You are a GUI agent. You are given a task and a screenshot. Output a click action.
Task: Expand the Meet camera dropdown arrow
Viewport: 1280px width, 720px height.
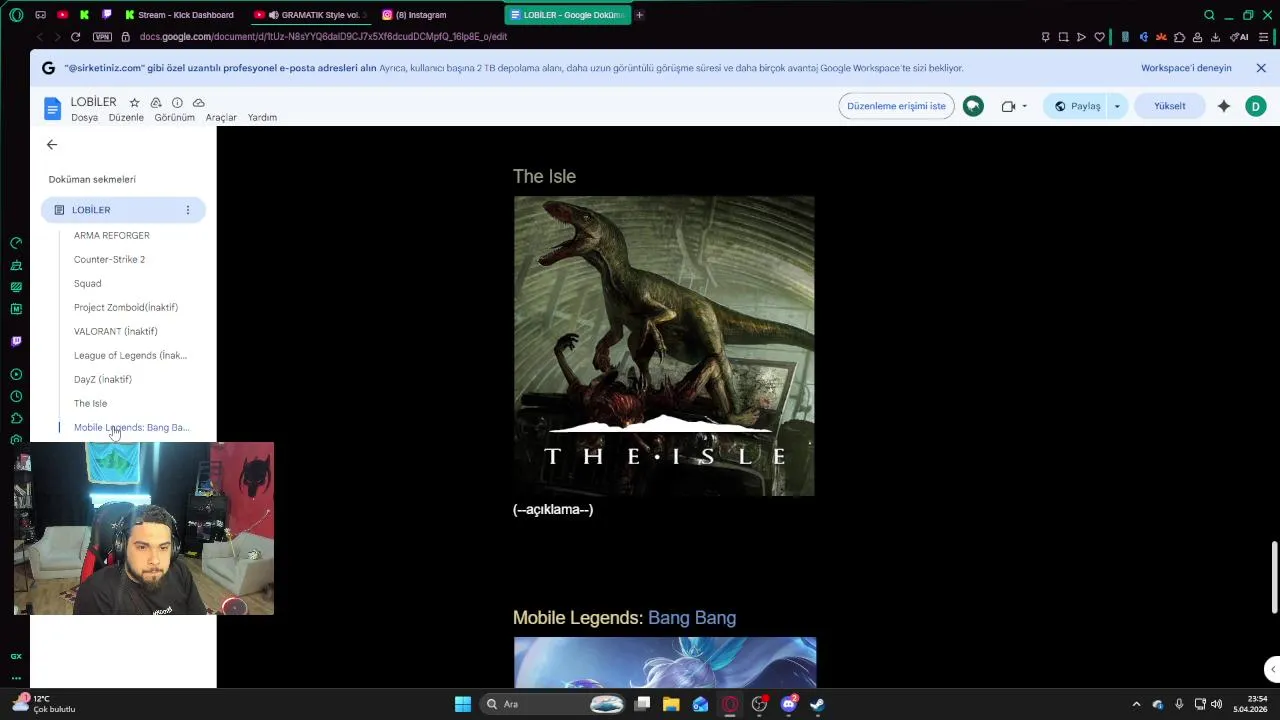pos(1024,106)
